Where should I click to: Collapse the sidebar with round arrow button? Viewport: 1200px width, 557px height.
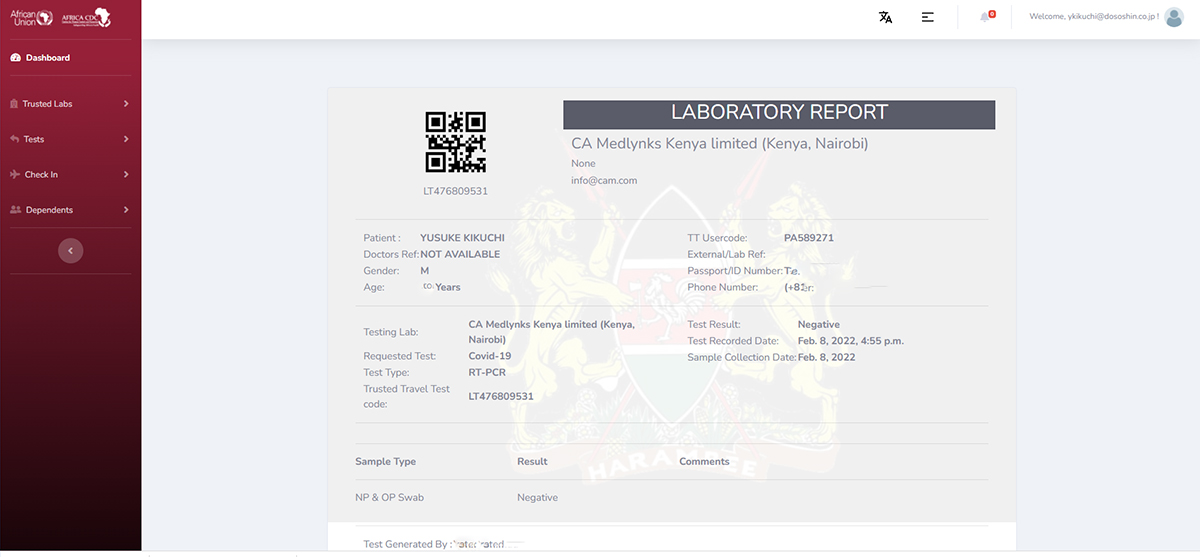(70, 251)
